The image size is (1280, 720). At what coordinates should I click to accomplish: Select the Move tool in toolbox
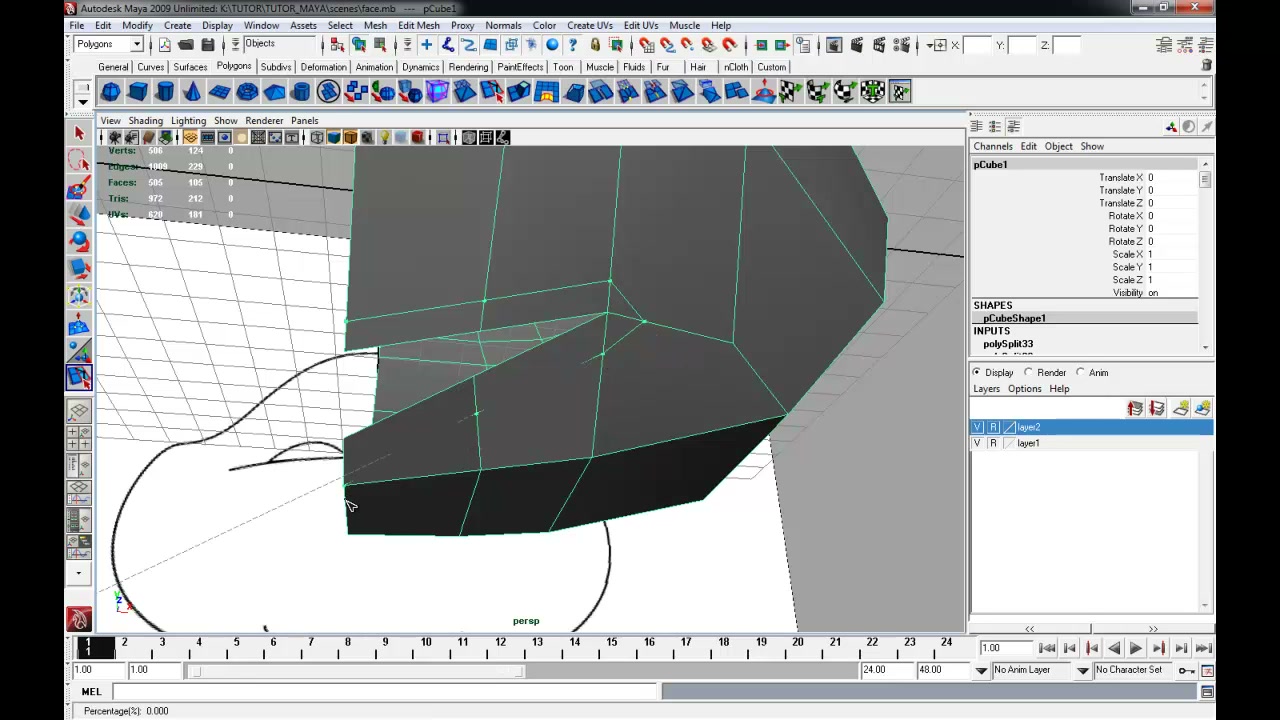tap(79, 214)
